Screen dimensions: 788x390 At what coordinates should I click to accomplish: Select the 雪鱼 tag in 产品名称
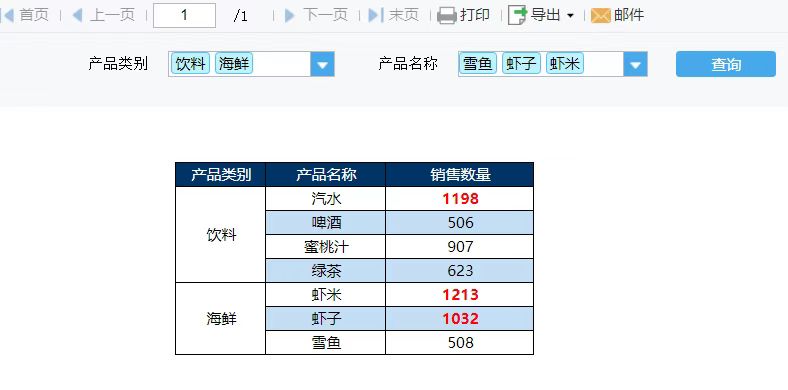click(477, 64)
